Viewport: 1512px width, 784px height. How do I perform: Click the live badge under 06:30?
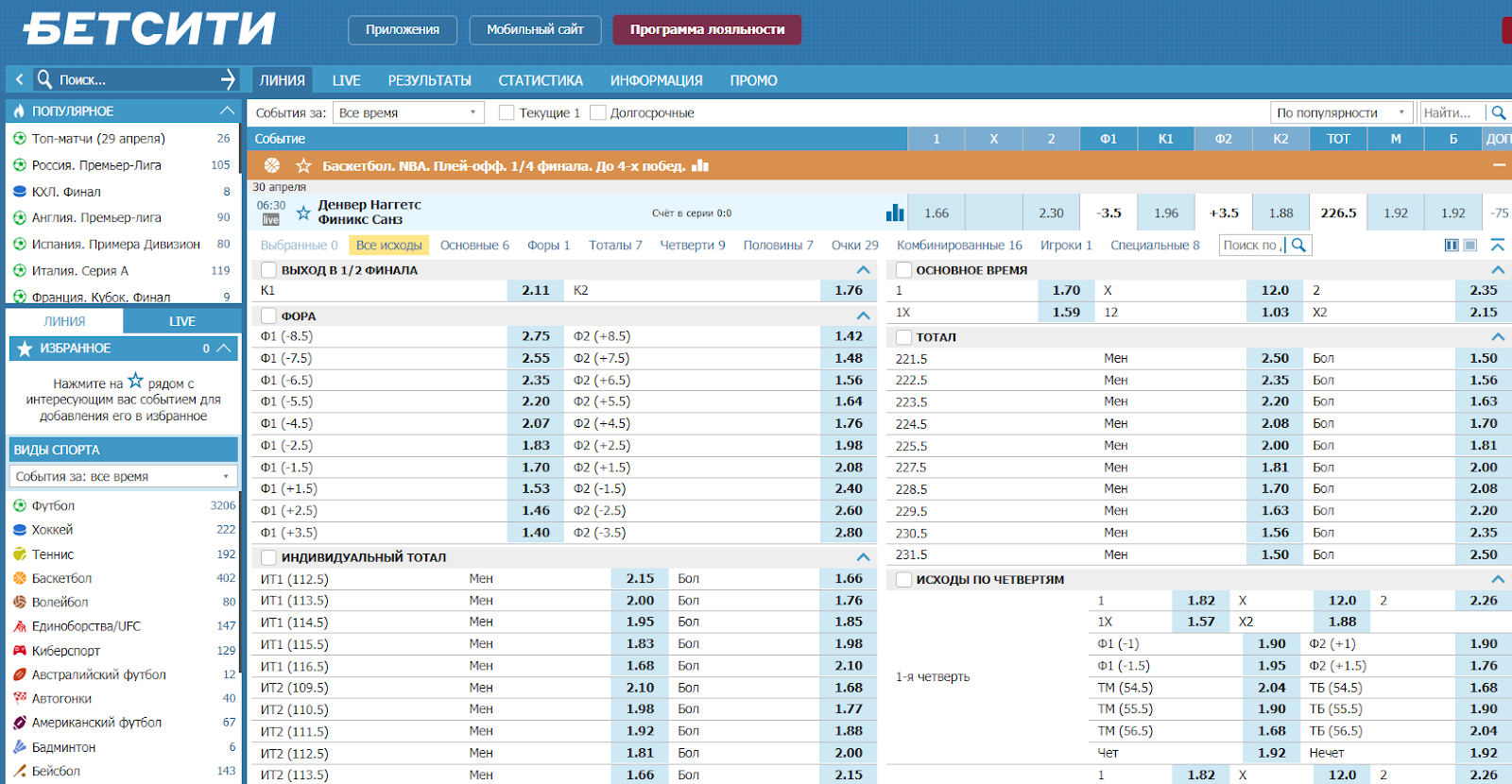[271, 219]
